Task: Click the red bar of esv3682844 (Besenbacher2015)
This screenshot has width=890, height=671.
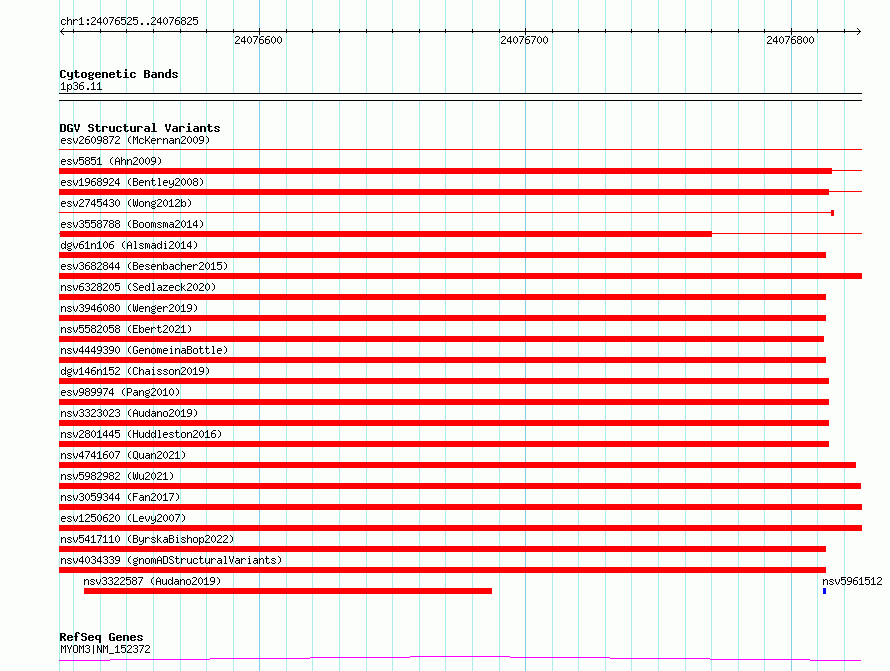Action: click(x=460, y=276)
